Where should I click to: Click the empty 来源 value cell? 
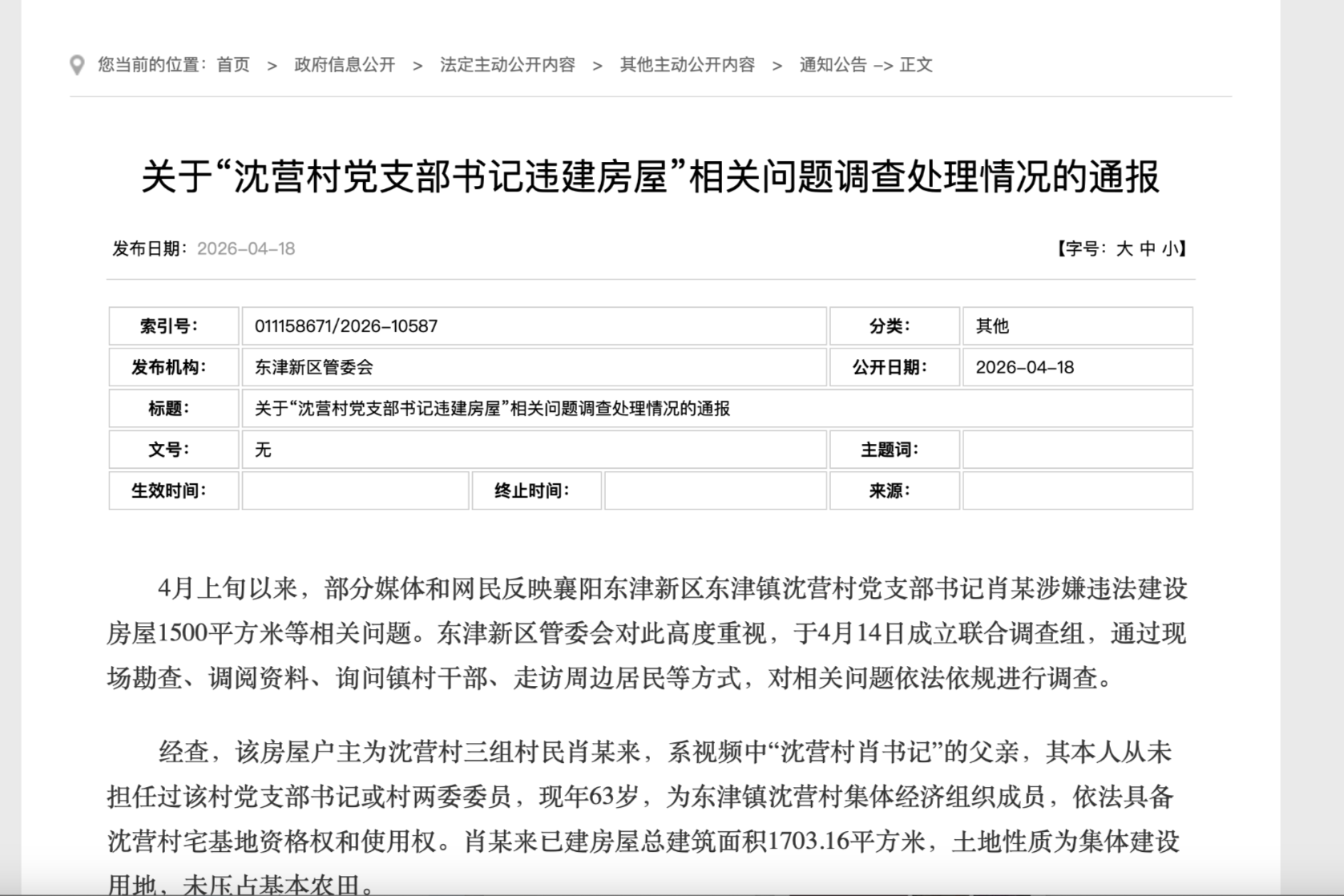pyautogui.click(x=1077, y=491)
